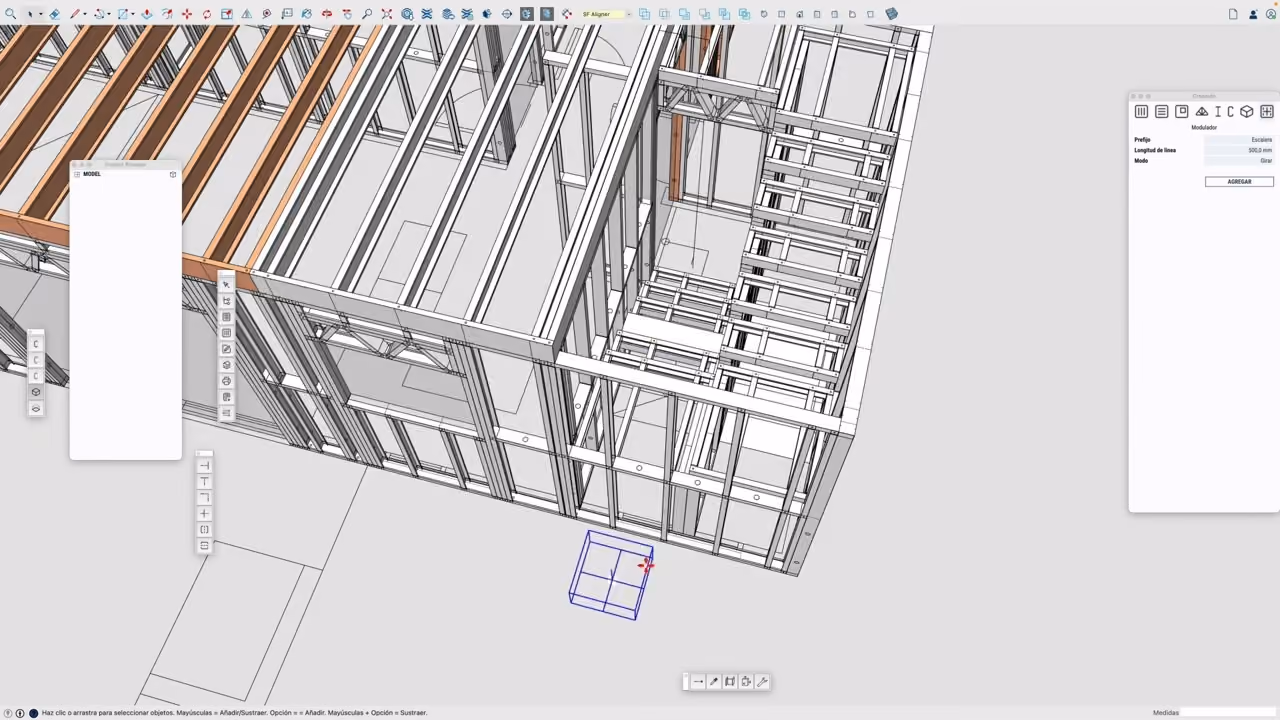Click the AGREGAR button
1280x720 pixels.
pos(1239,182)
